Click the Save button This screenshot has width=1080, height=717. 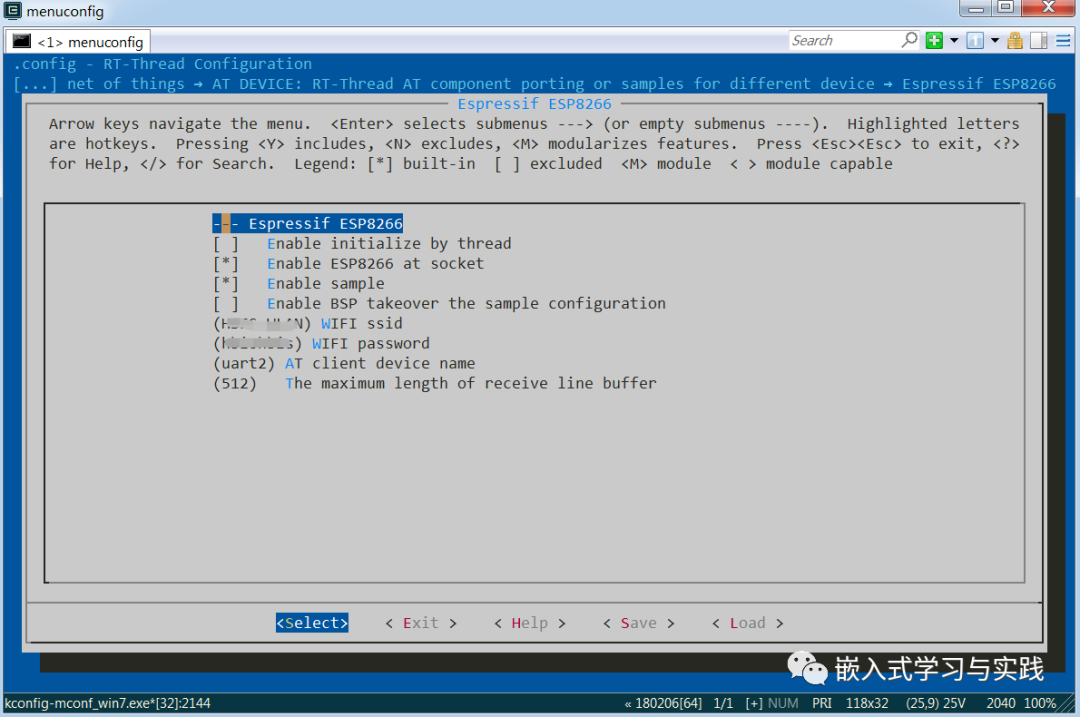(638, 623)
